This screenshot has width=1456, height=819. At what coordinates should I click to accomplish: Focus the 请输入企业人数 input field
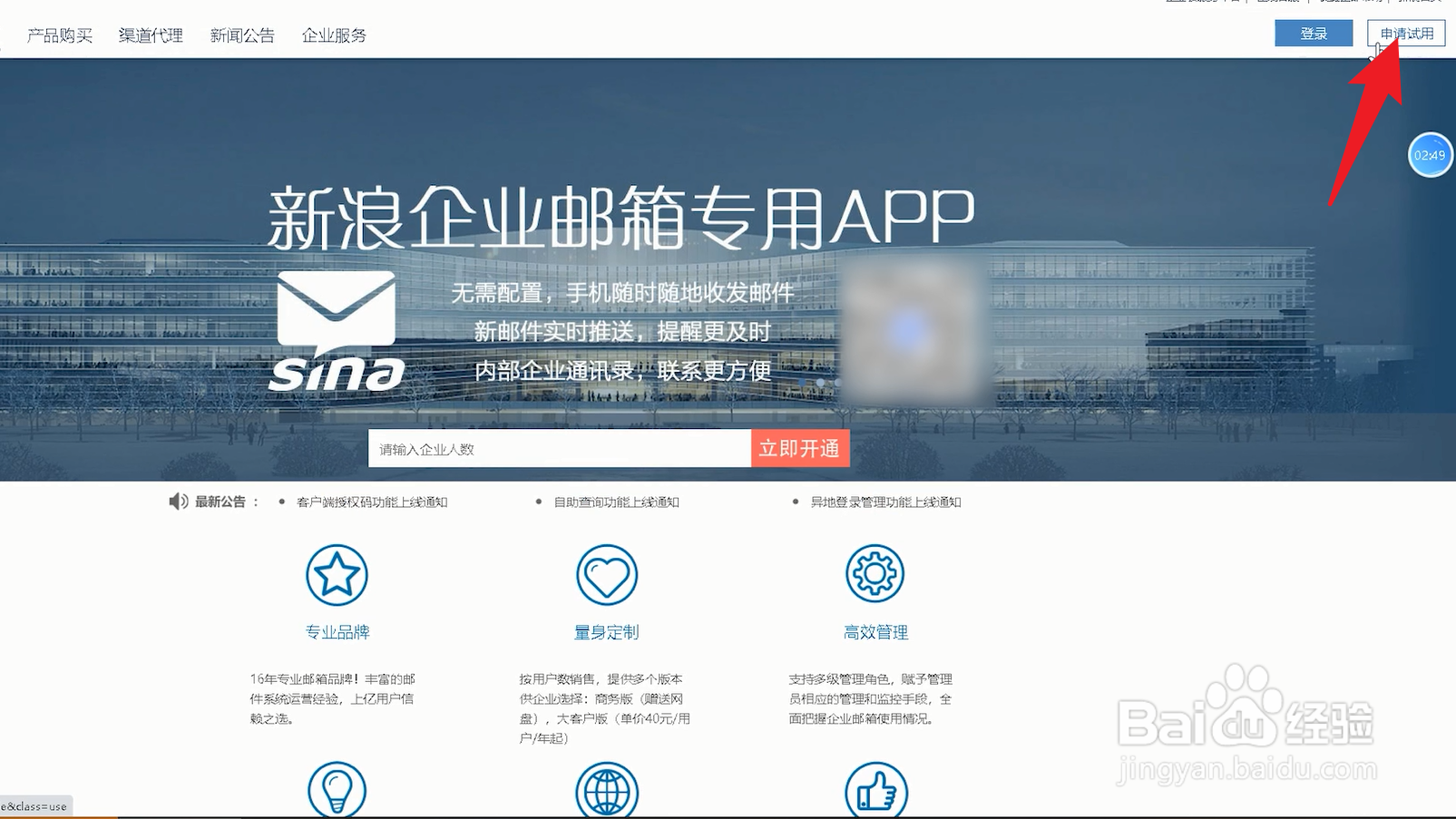[x=560, y=448]
